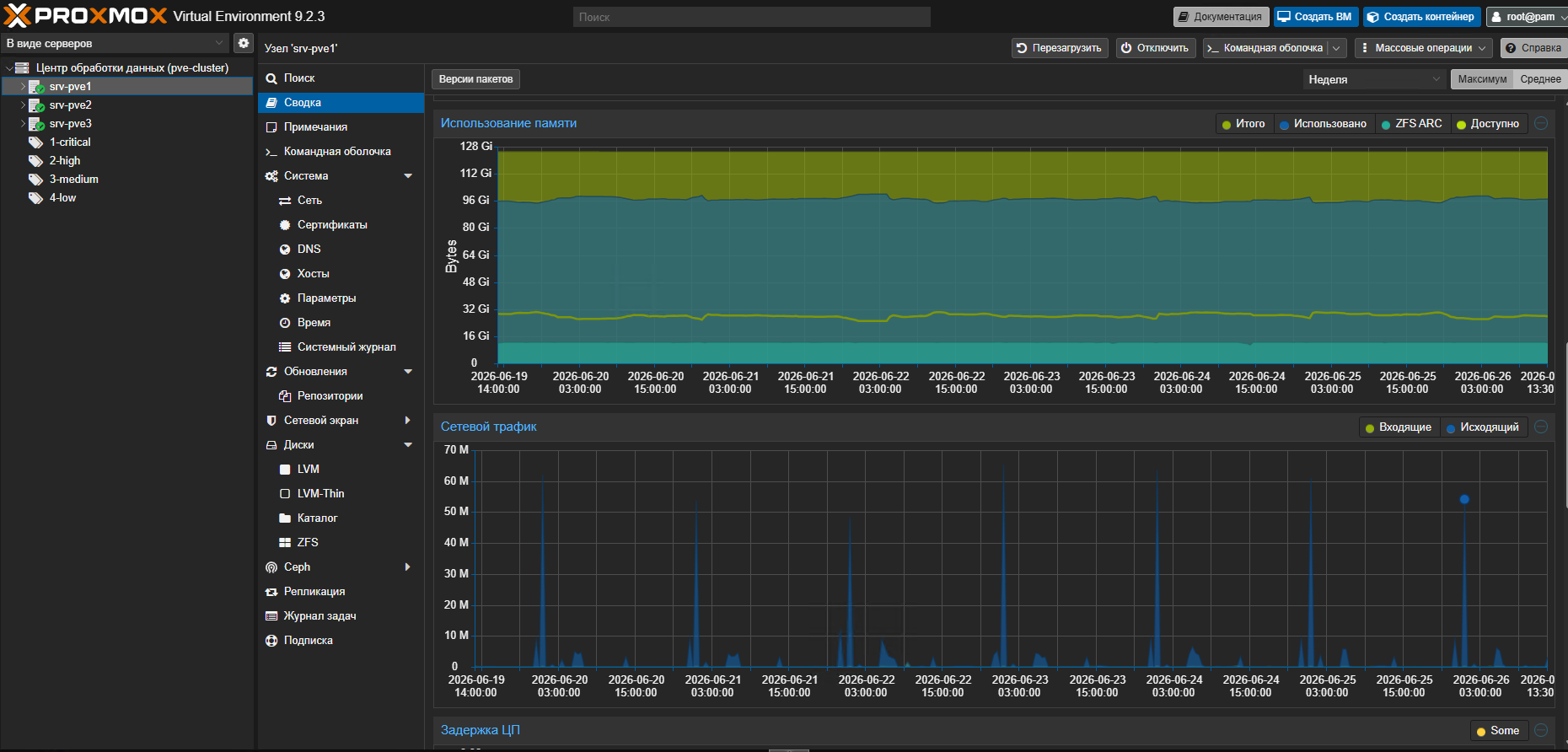
Task: Open the Неделя timeframe dropdown
Action: click(1374, 79)
